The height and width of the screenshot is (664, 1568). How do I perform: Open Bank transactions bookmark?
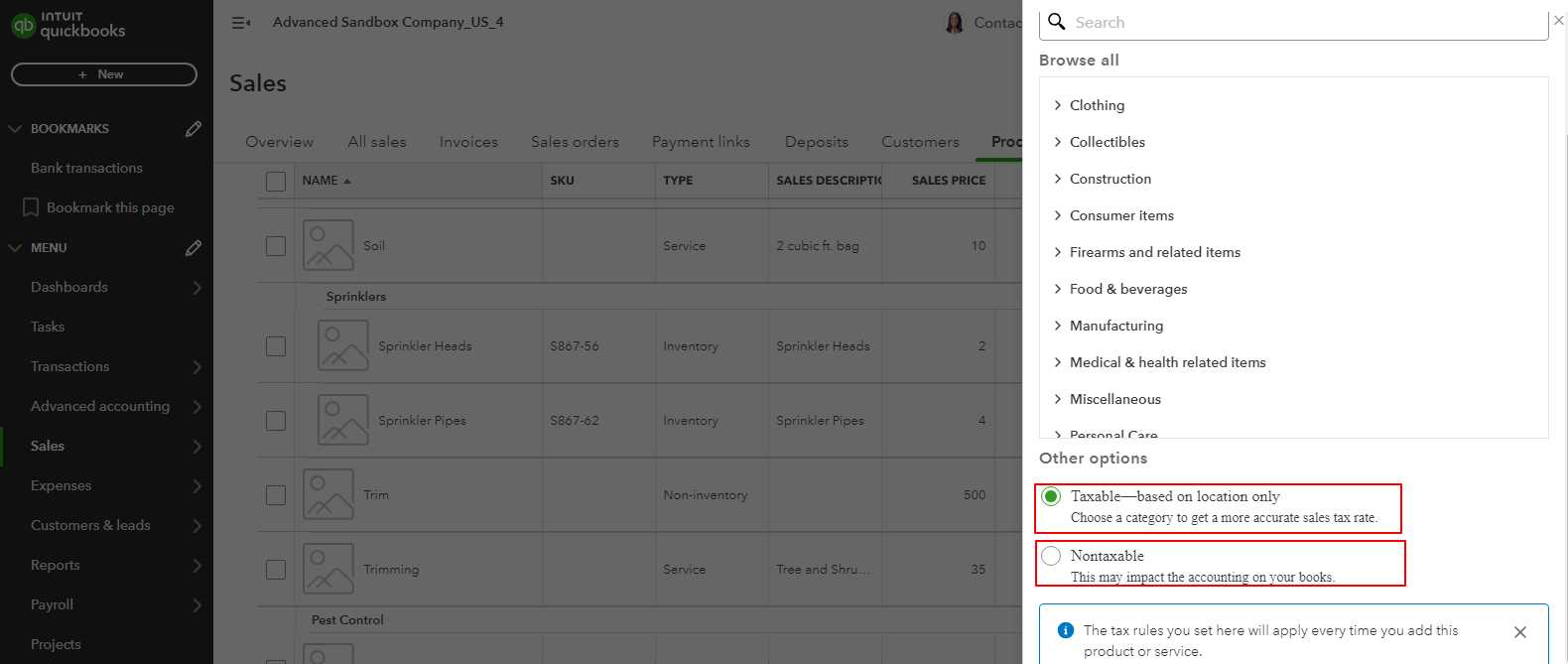pyautogui.click(x=86, y=168)
